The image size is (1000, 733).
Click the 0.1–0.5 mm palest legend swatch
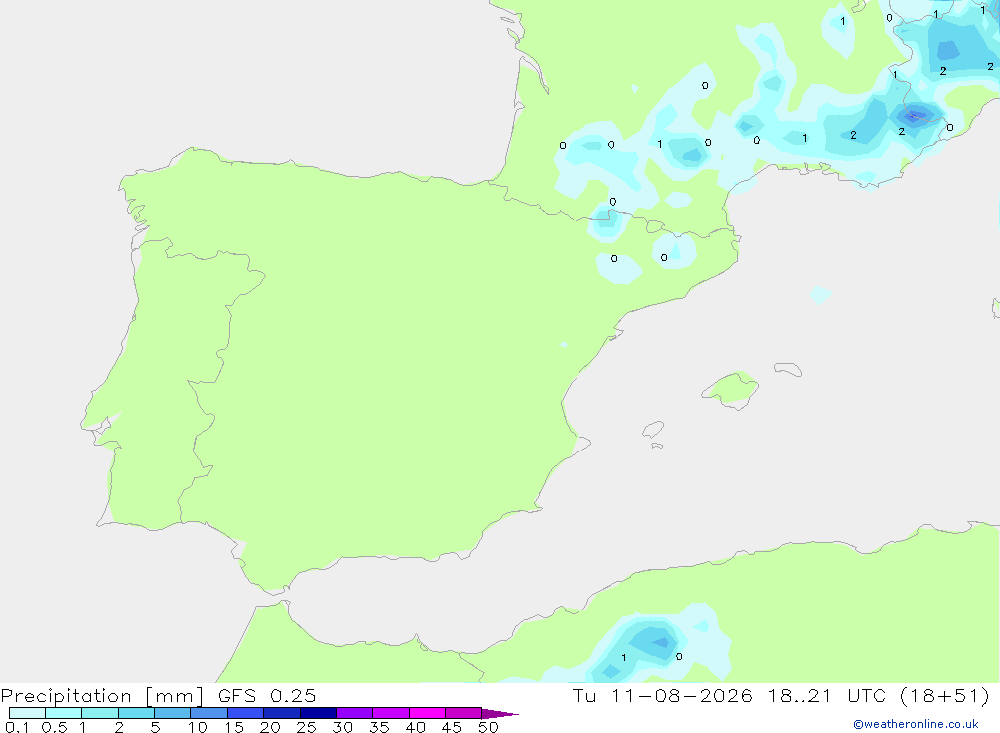coord(27,713)
